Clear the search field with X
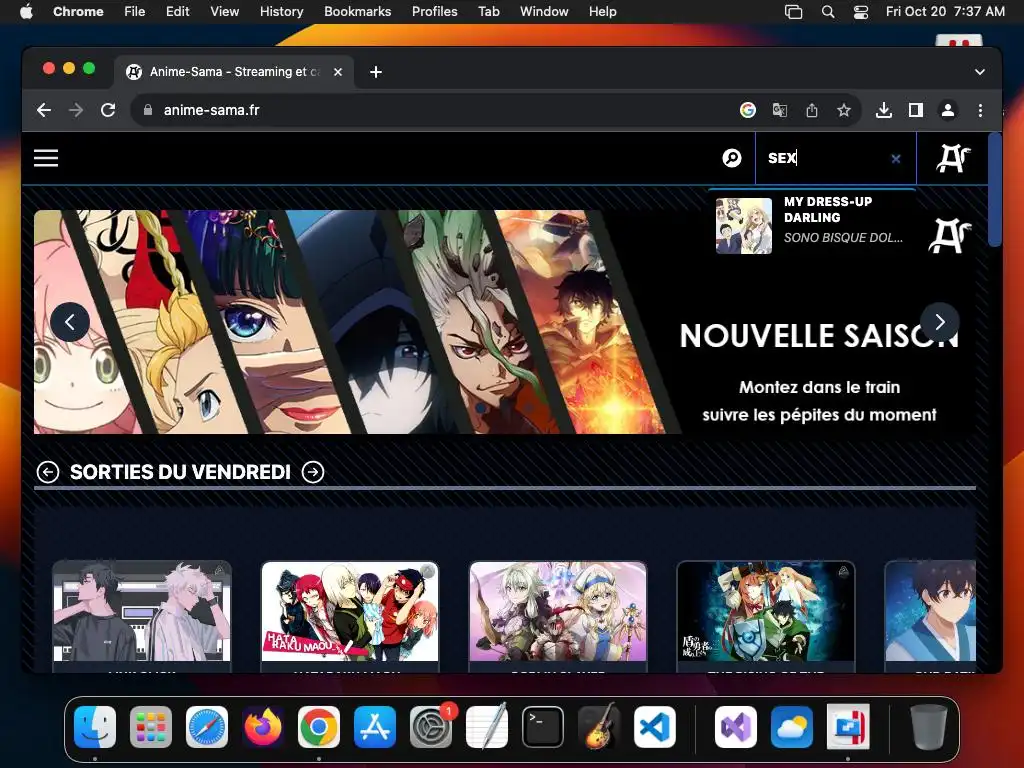The image size is (1024, 768). pyautogui.click(x=895, y=159)
